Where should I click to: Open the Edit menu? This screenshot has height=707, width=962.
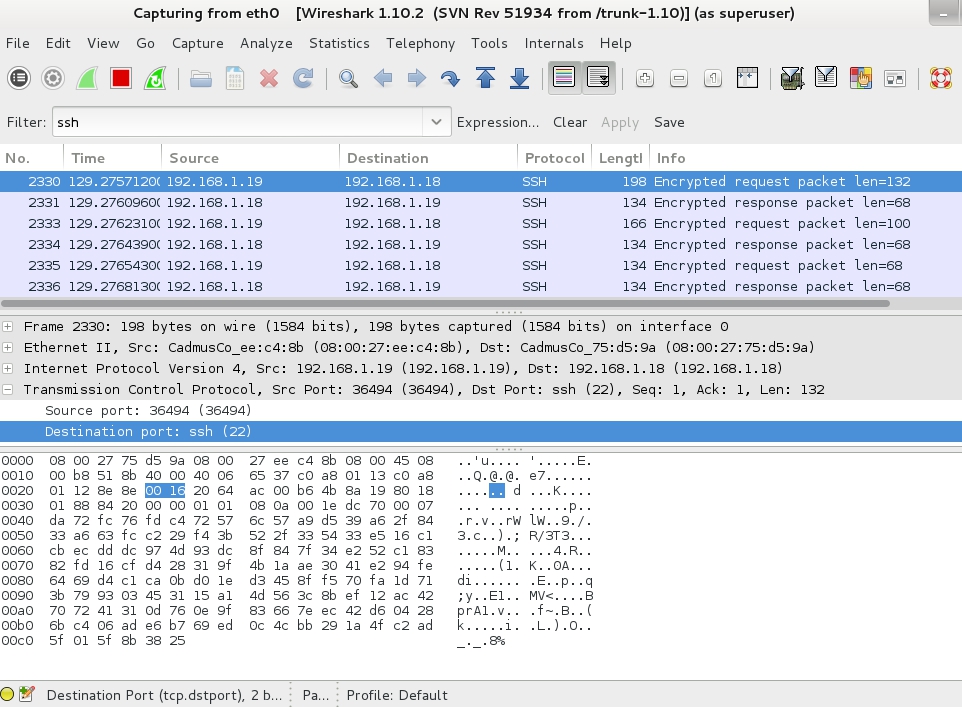tap(58, 43)
